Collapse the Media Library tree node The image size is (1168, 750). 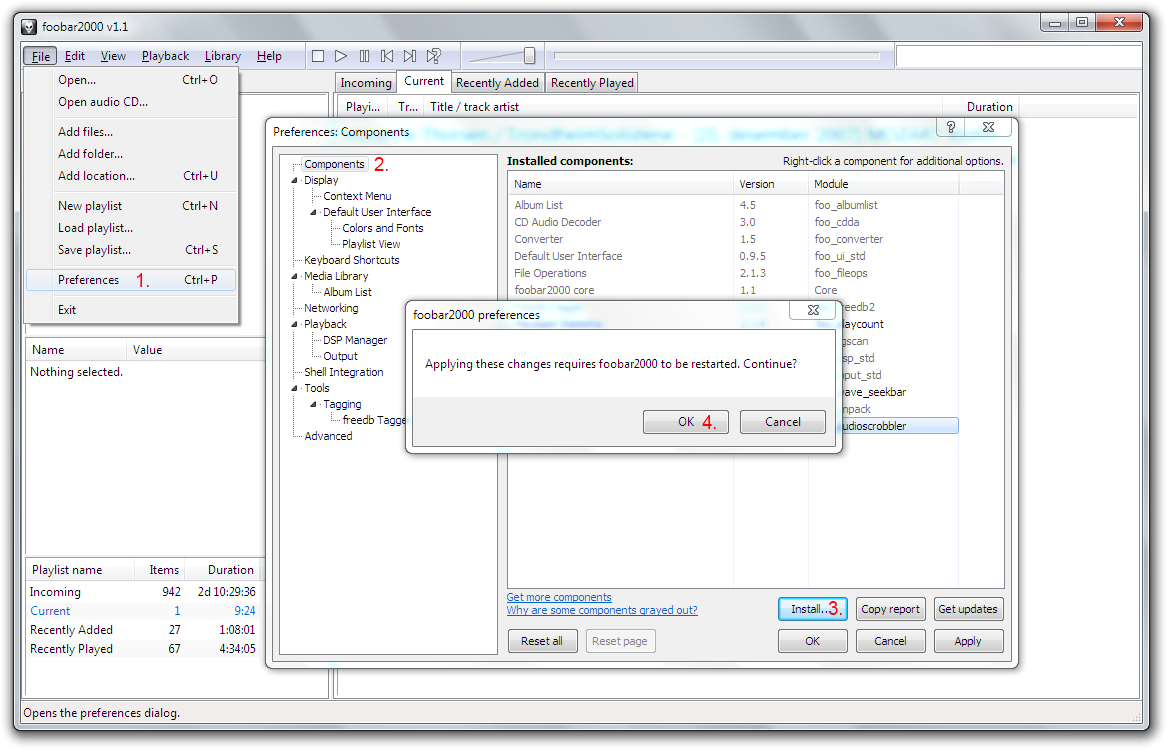295,277
